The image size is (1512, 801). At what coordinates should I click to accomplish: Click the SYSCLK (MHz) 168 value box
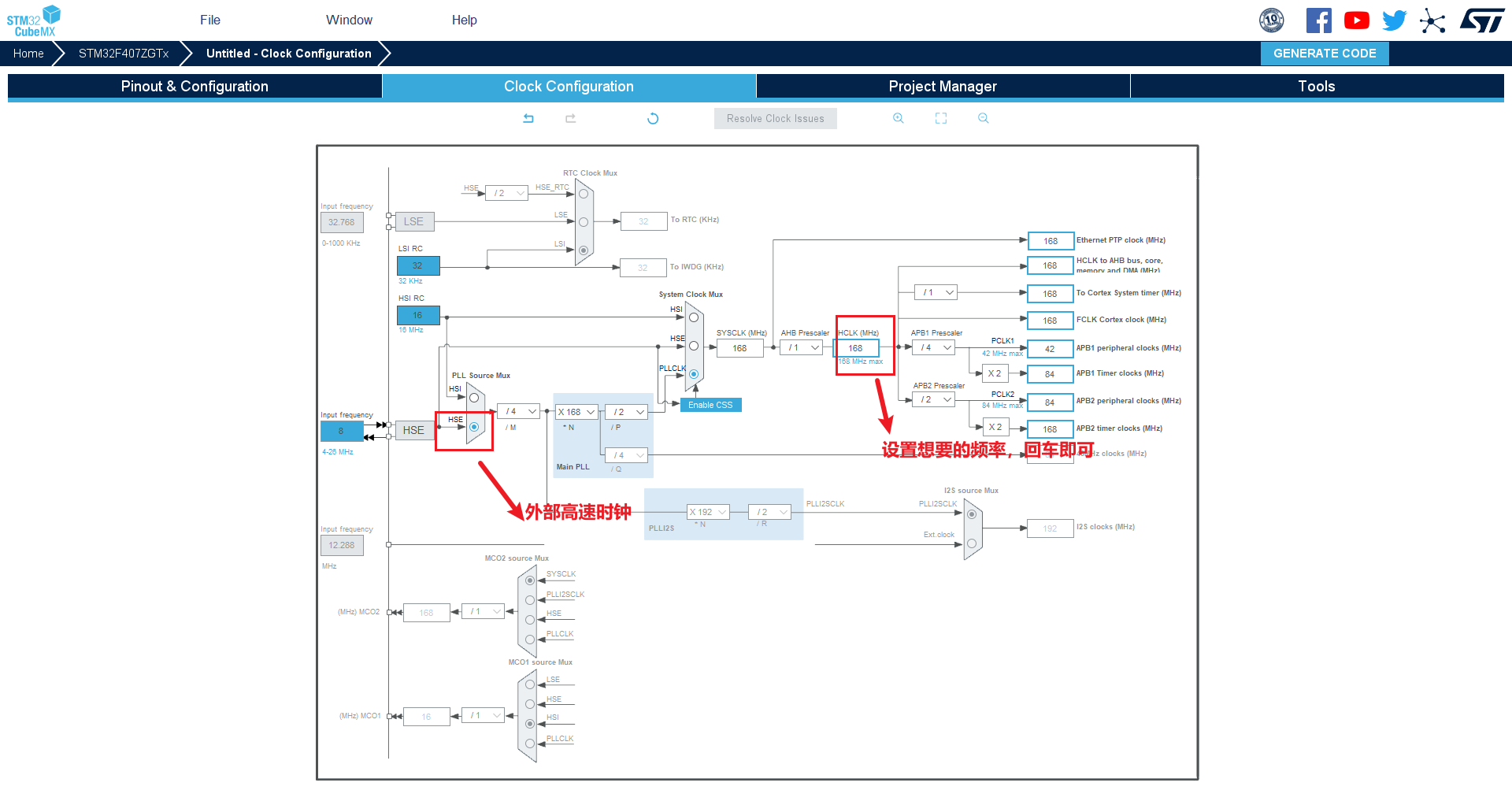point(740,348)
